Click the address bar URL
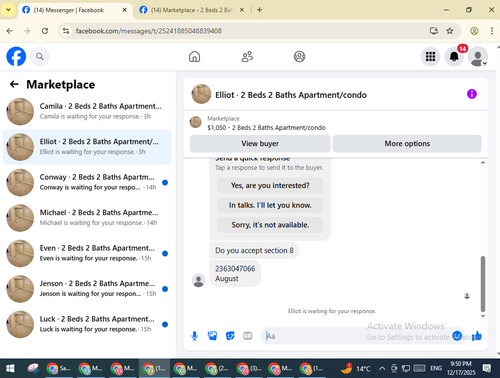 [148, 31]
